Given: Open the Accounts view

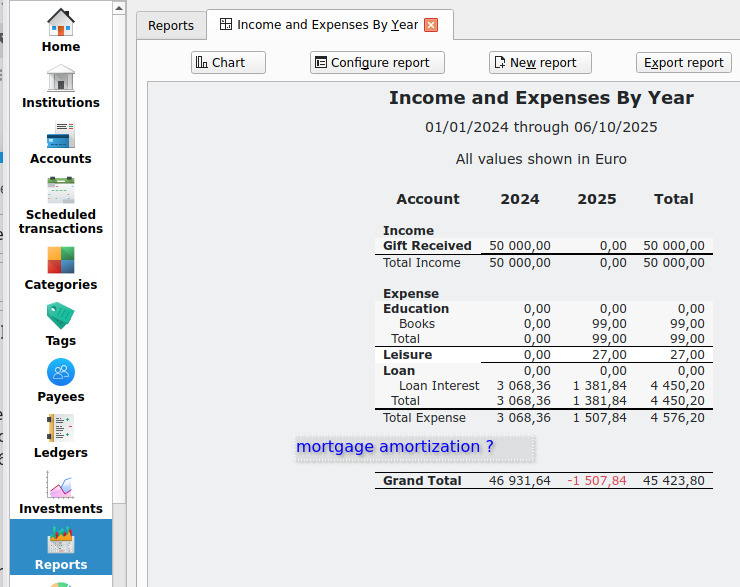Looking at the screenshot, I should 60,142.
